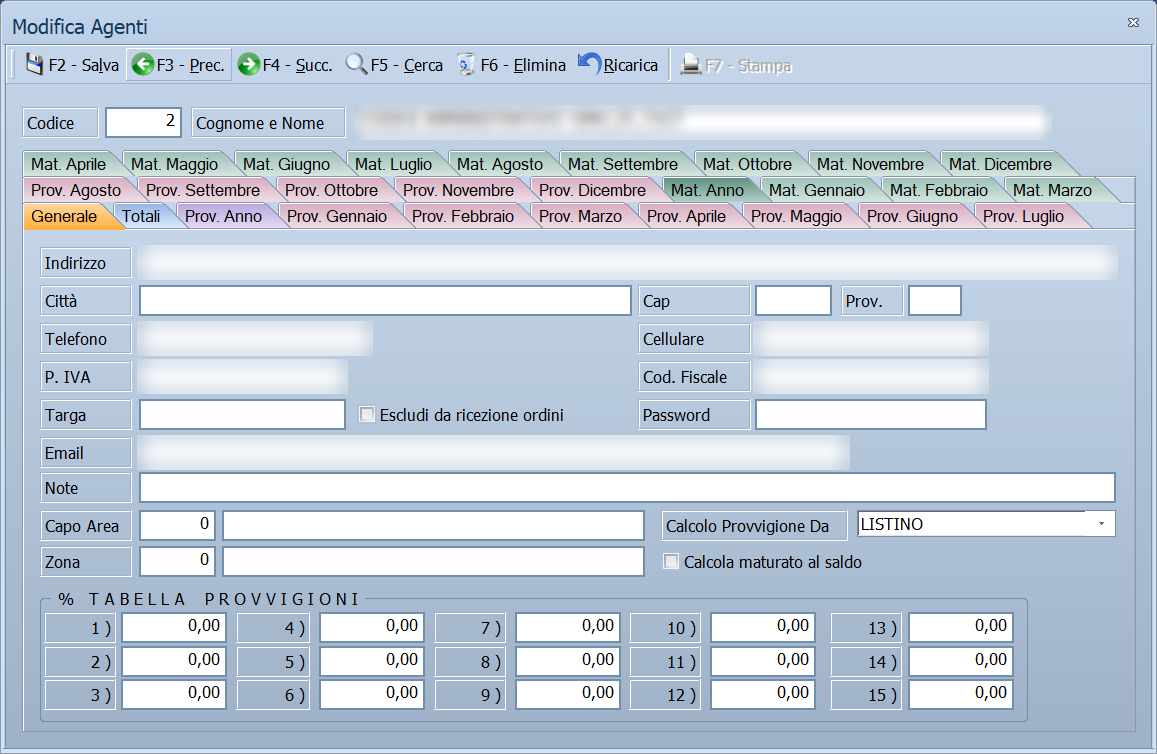Go to the Prov. Gennaio tab

(x=336, y=216)
